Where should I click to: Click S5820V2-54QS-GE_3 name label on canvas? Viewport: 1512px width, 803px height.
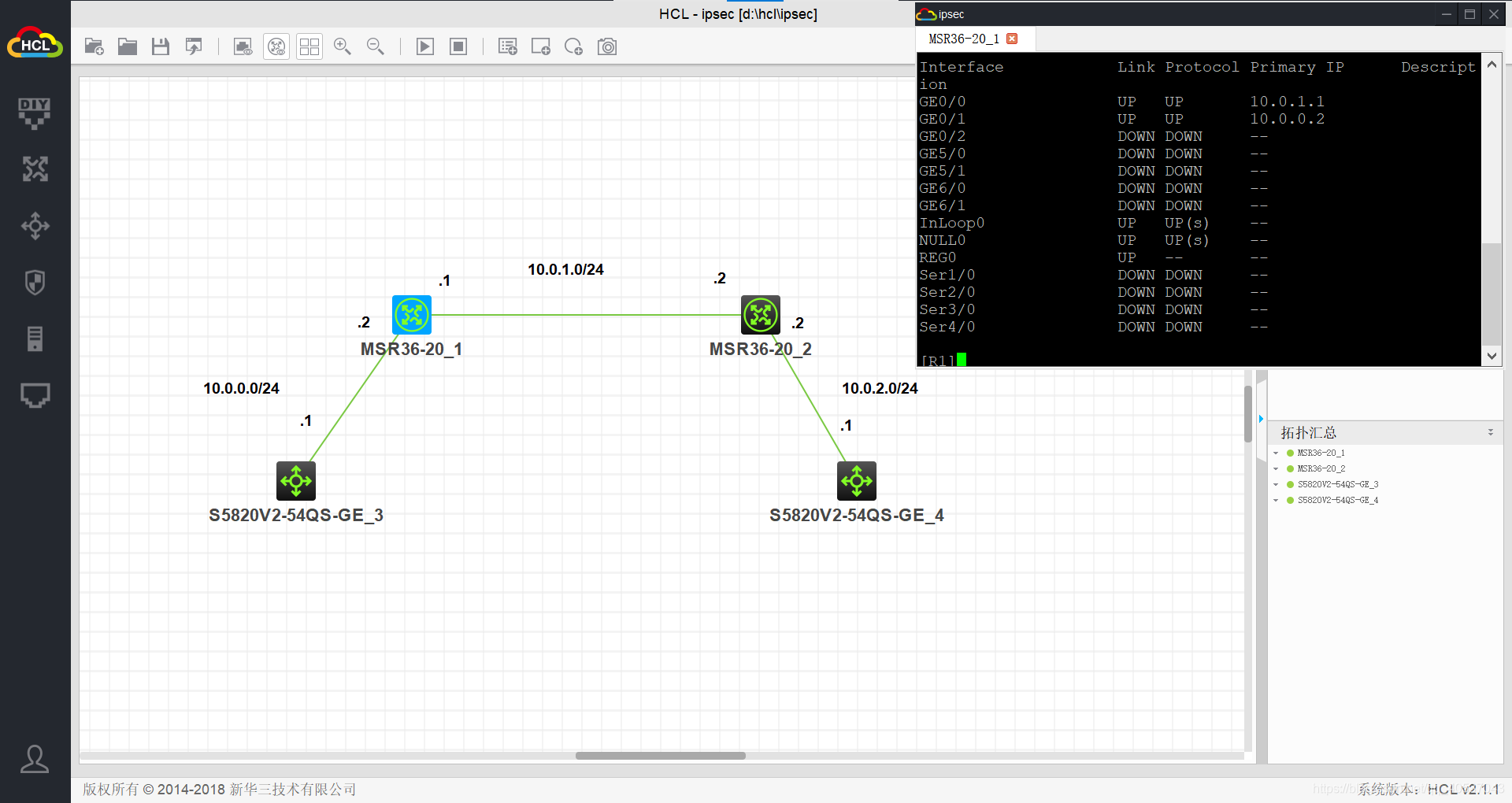pyautogui.click(x=295, y=516)
